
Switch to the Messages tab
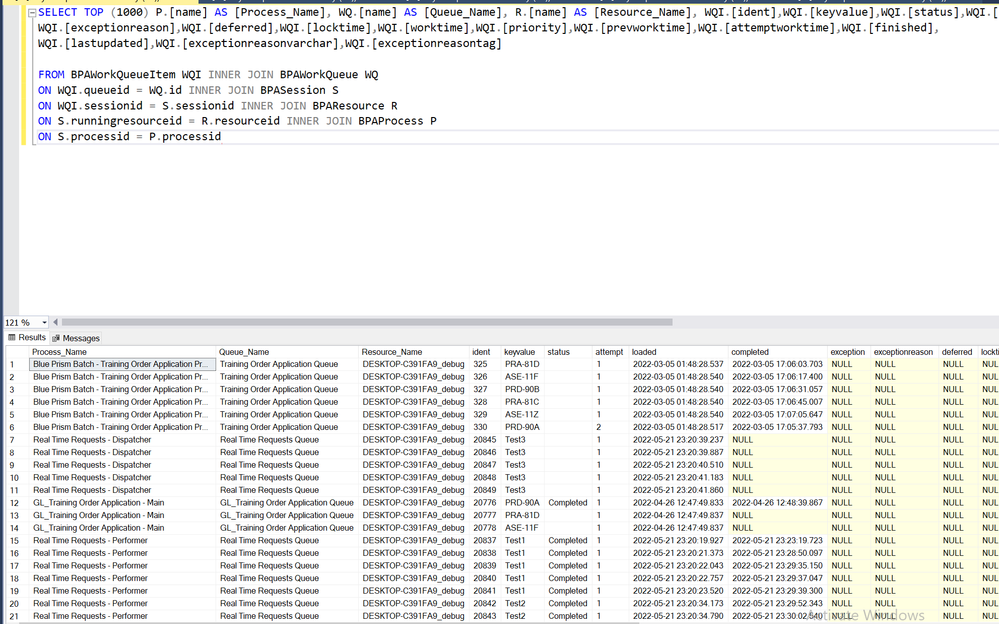(x=81, y=338)
